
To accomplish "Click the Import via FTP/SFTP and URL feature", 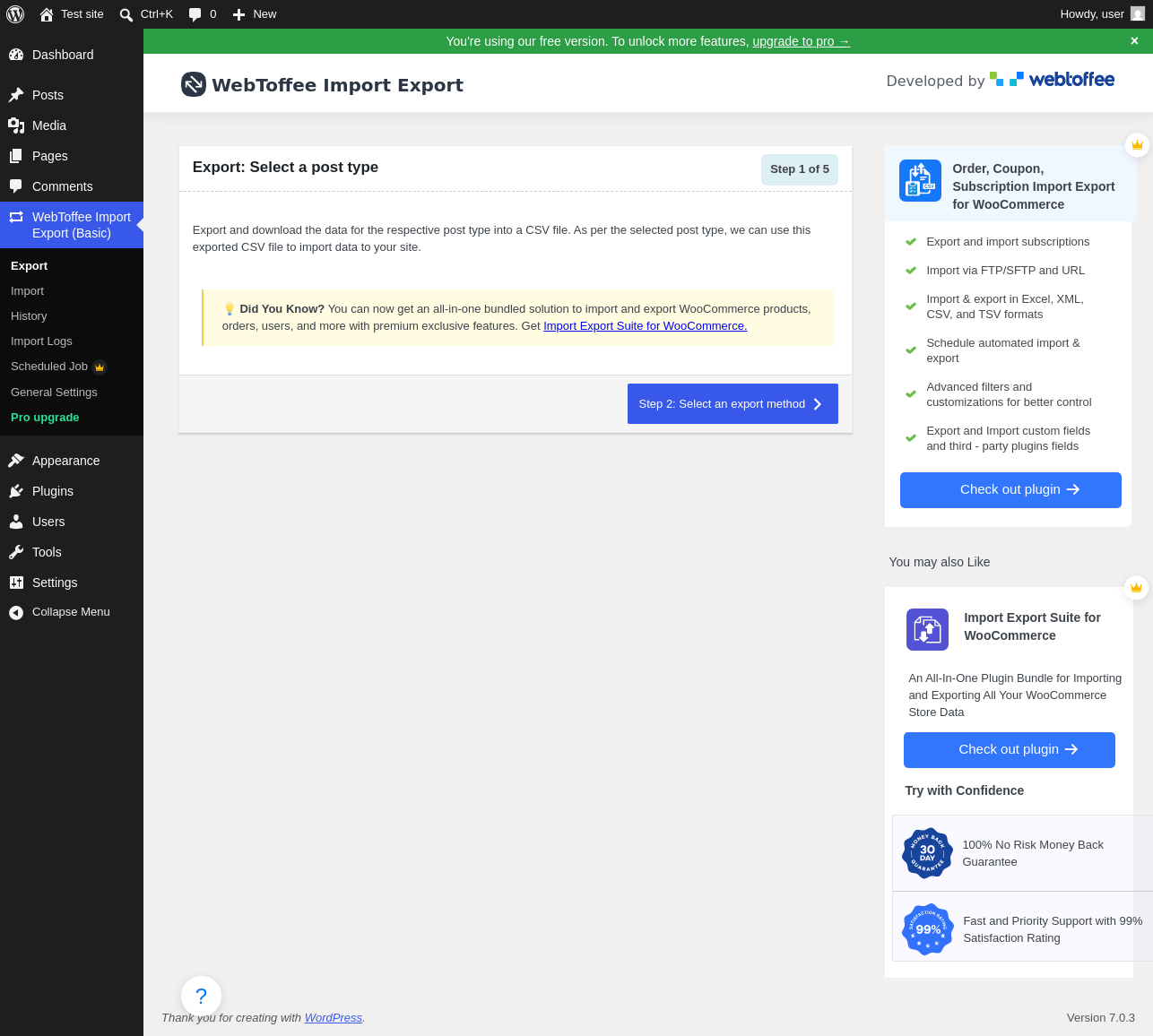I will pyautogui.click(x=1005, y=271).
